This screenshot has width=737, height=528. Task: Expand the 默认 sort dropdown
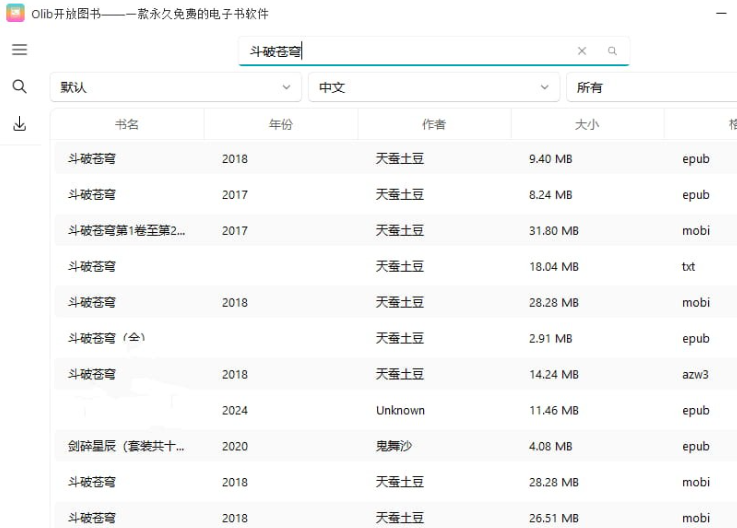(175, 87)
